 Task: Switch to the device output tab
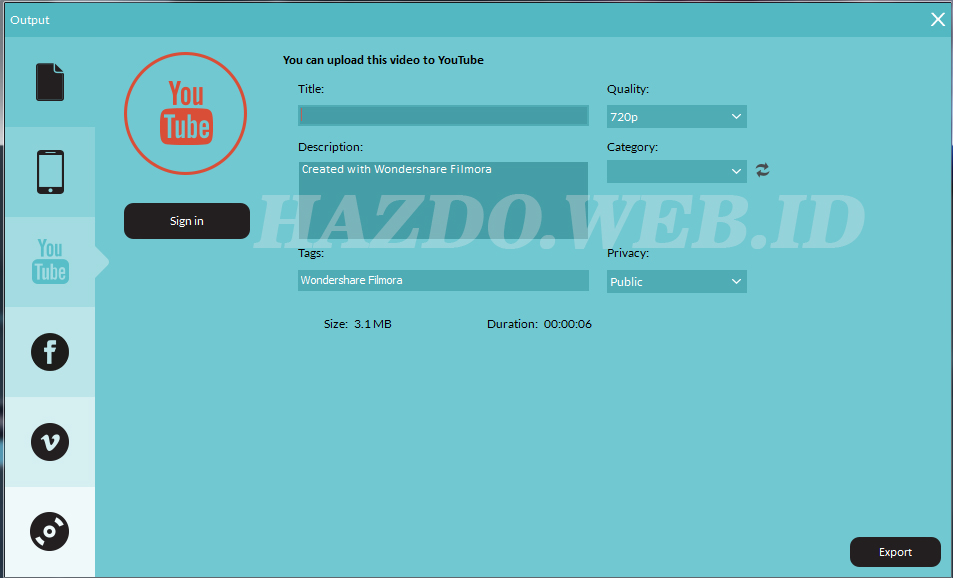(50, 172)
